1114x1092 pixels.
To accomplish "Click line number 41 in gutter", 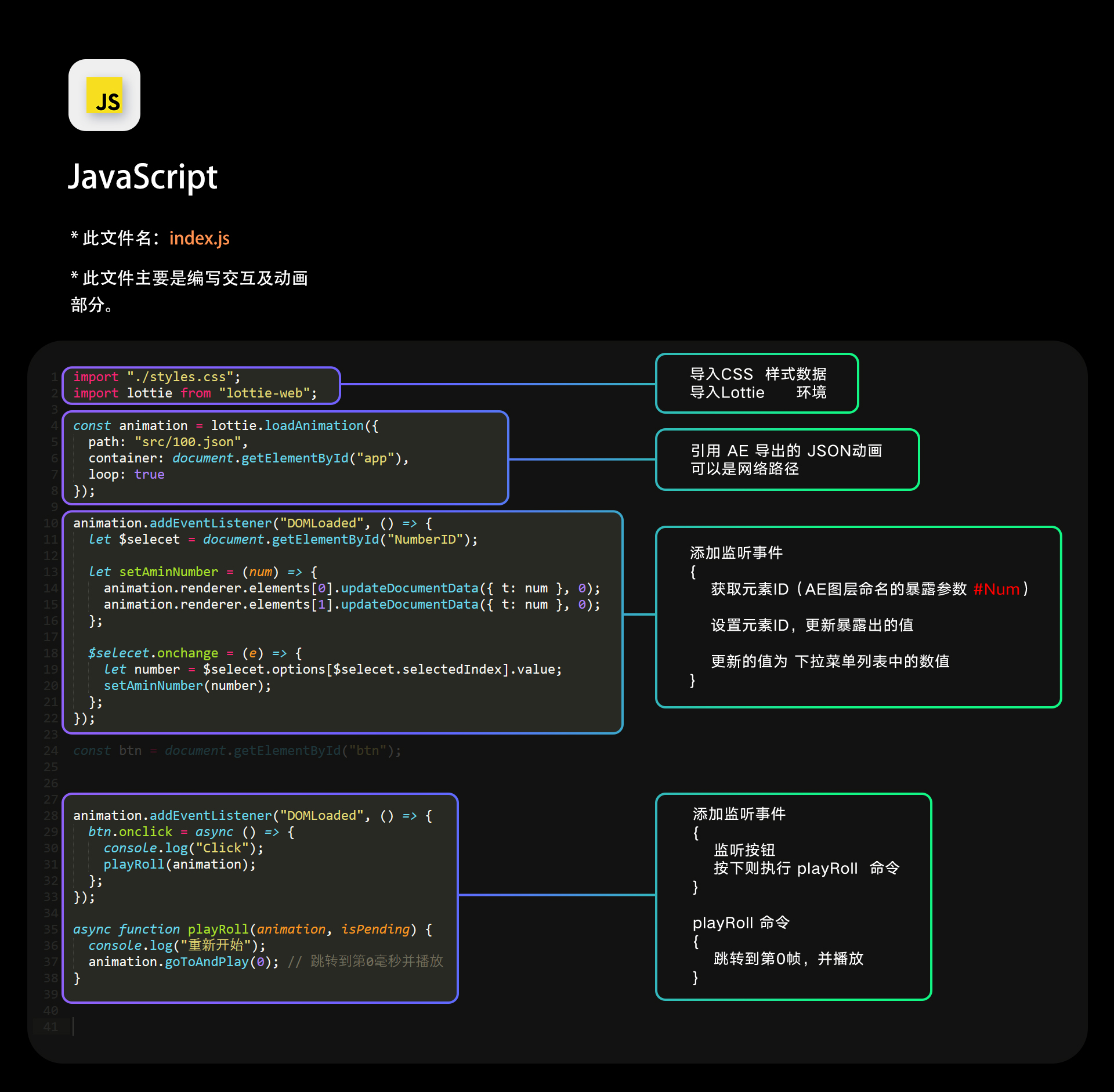I will point(50,1026).
